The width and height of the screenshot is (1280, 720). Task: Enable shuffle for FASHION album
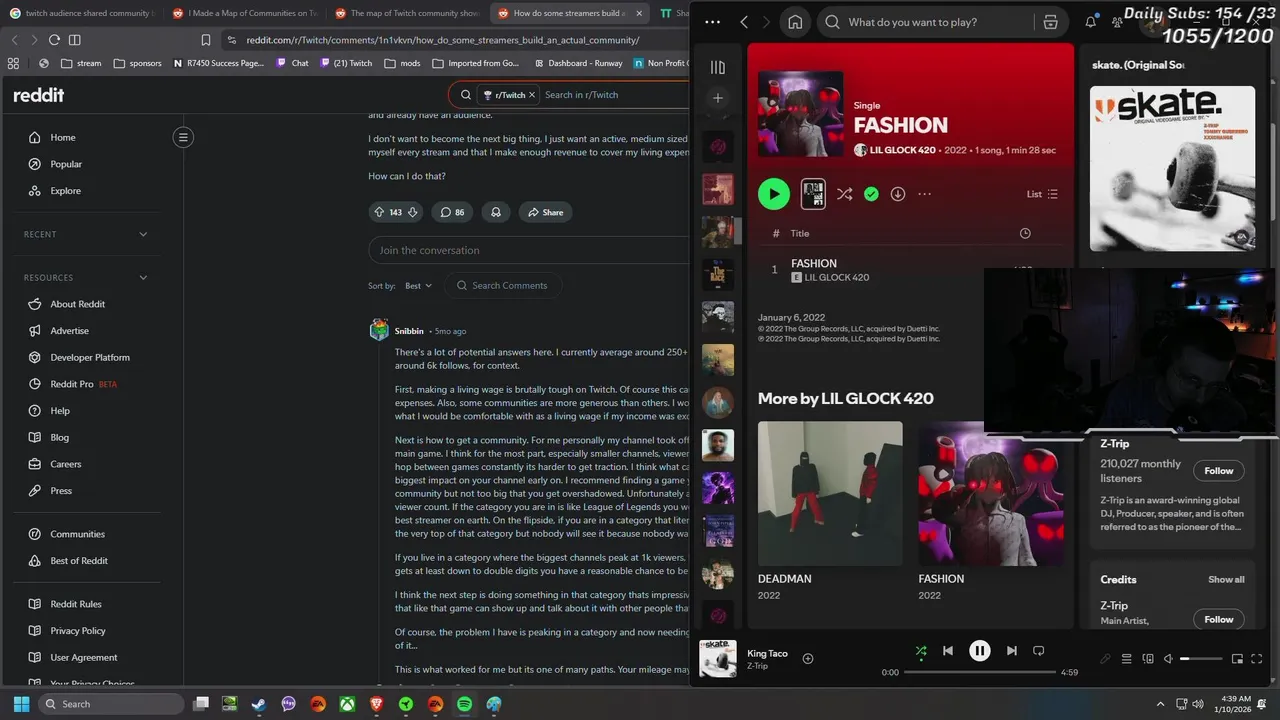tap(845, 194)
